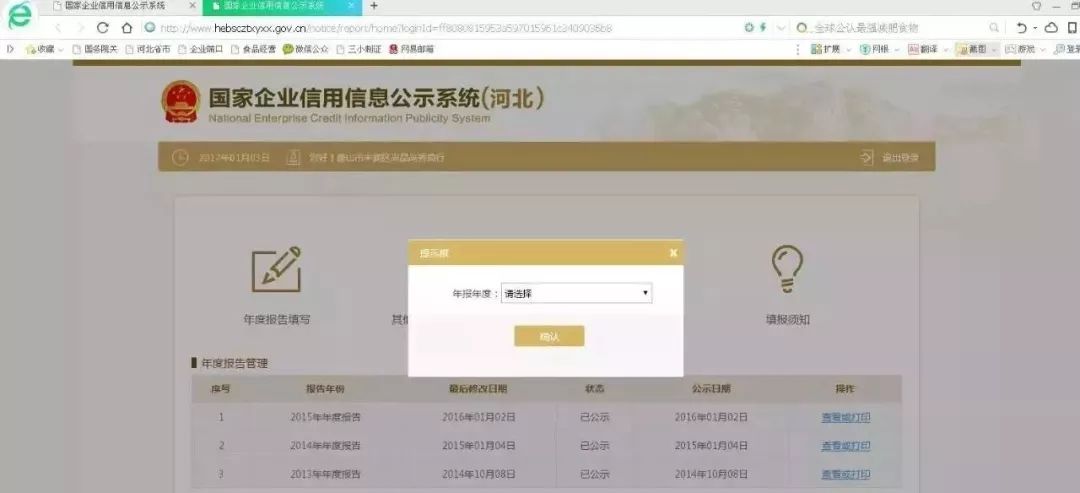Screen dimensions: 1080x493
Task: Click the lightning speed-mode icon
Action: pyautogui.click(x=763, y=28)
